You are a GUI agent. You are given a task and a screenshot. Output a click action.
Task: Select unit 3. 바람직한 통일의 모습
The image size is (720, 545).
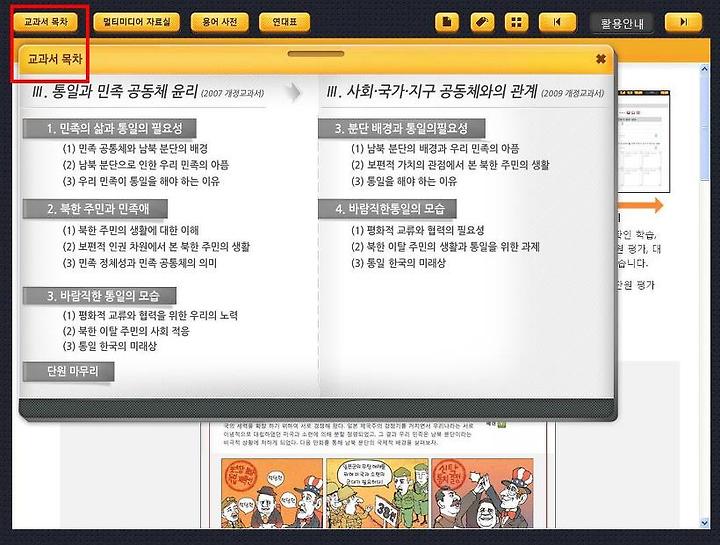coord(100,296)
